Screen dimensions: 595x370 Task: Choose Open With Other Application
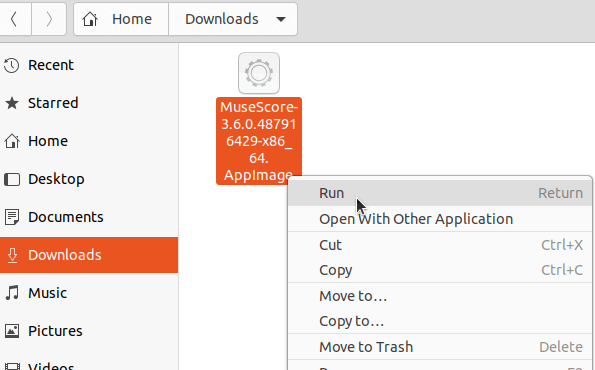pos(440,219)
